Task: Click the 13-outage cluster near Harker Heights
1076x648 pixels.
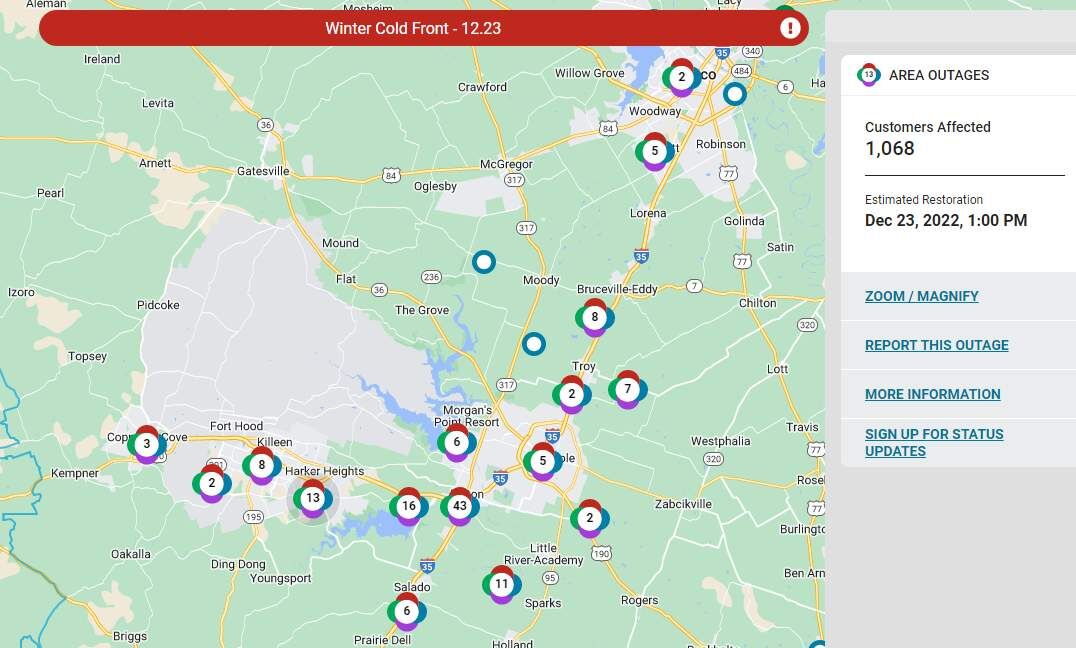Action: click(313, 498)
